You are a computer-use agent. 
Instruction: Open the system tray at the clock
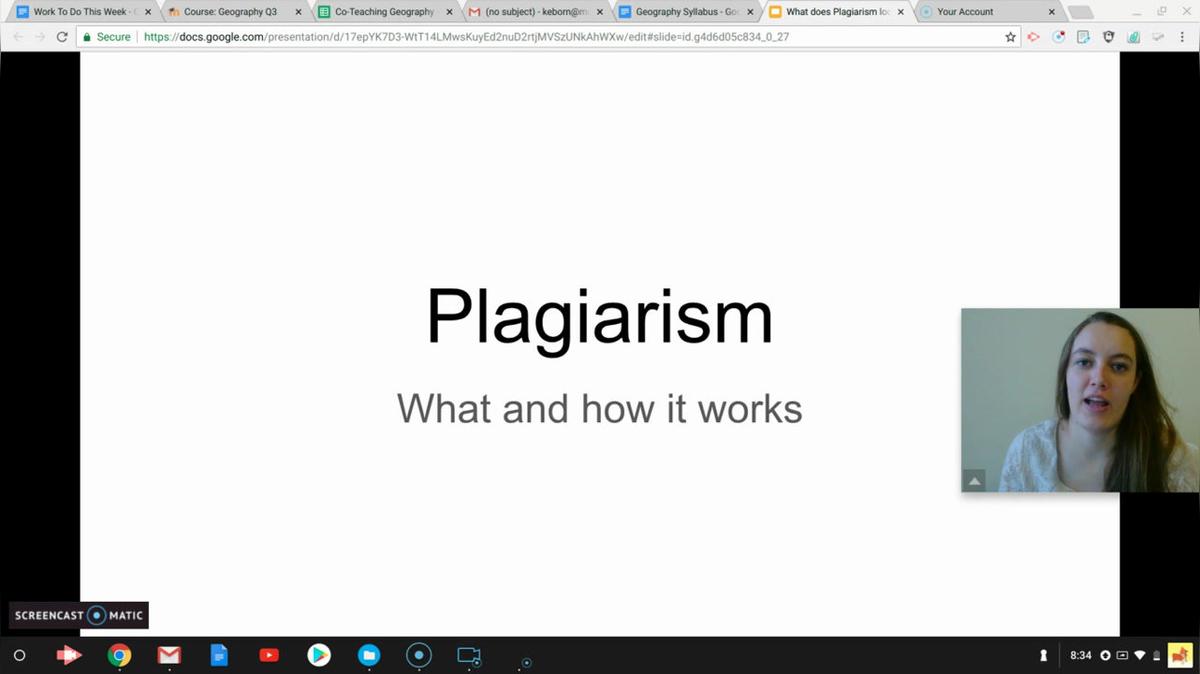point(1081,656)
